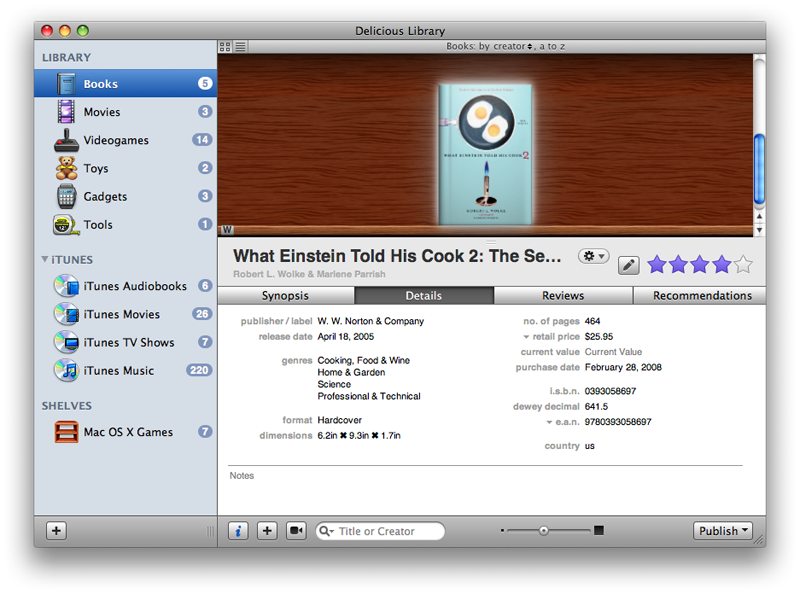Viewport: 800px width, 594px height.
Task: Expand the e.a.n. disclosure arrow
Action: (549, 423)
